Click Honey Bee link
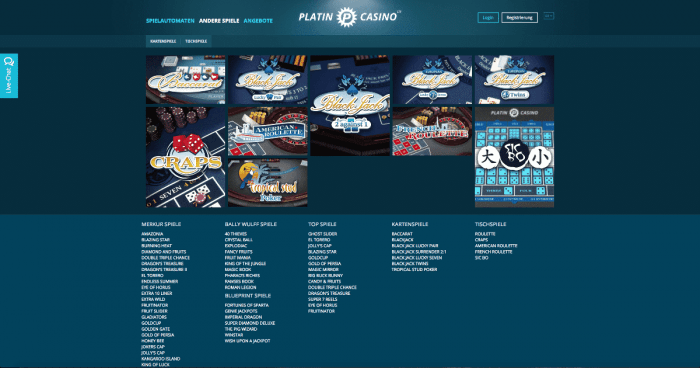700x368 pixels. (x=153, y=341)
